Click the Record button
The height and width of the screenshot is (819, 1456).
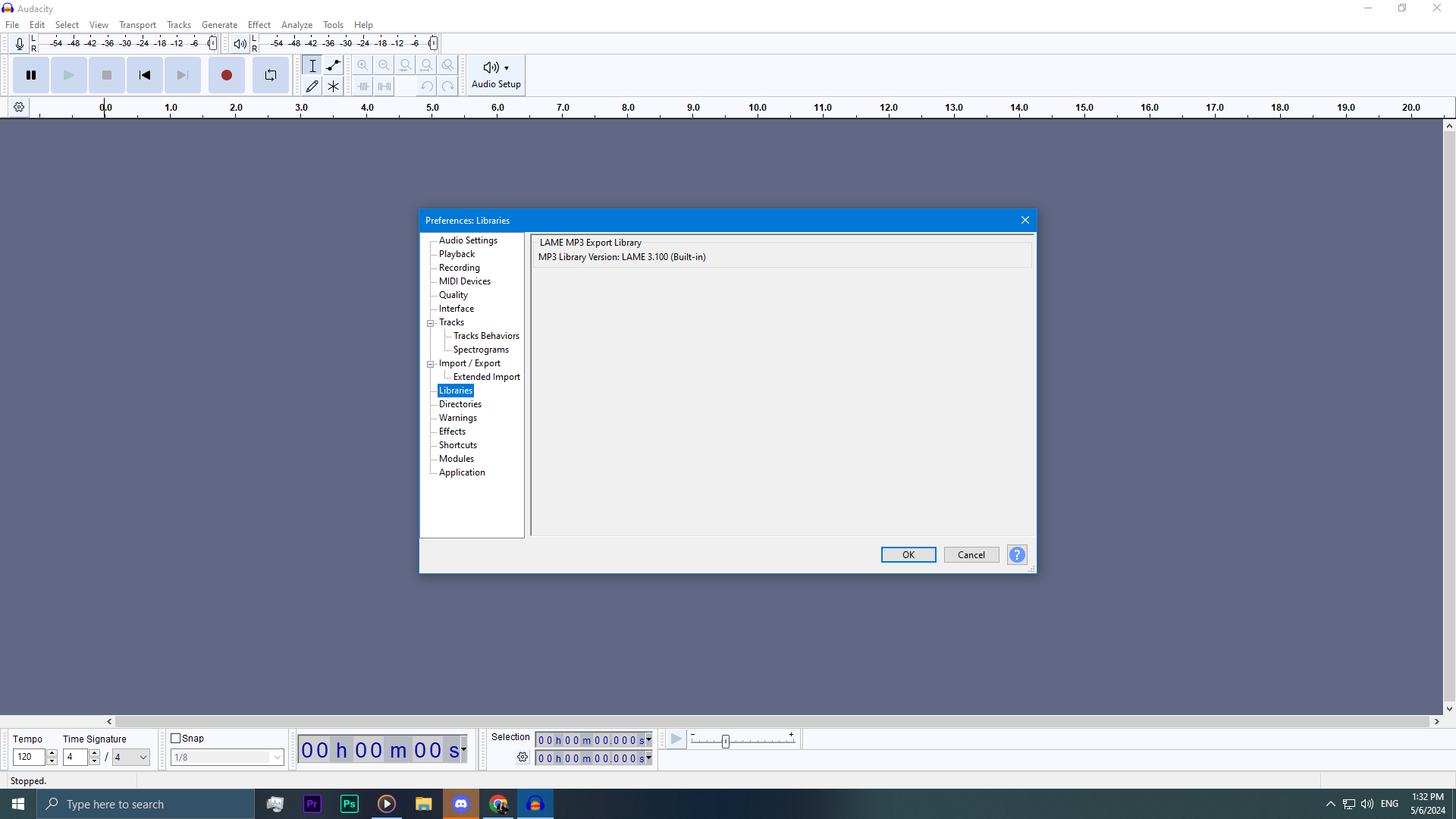tap(226, 75)
